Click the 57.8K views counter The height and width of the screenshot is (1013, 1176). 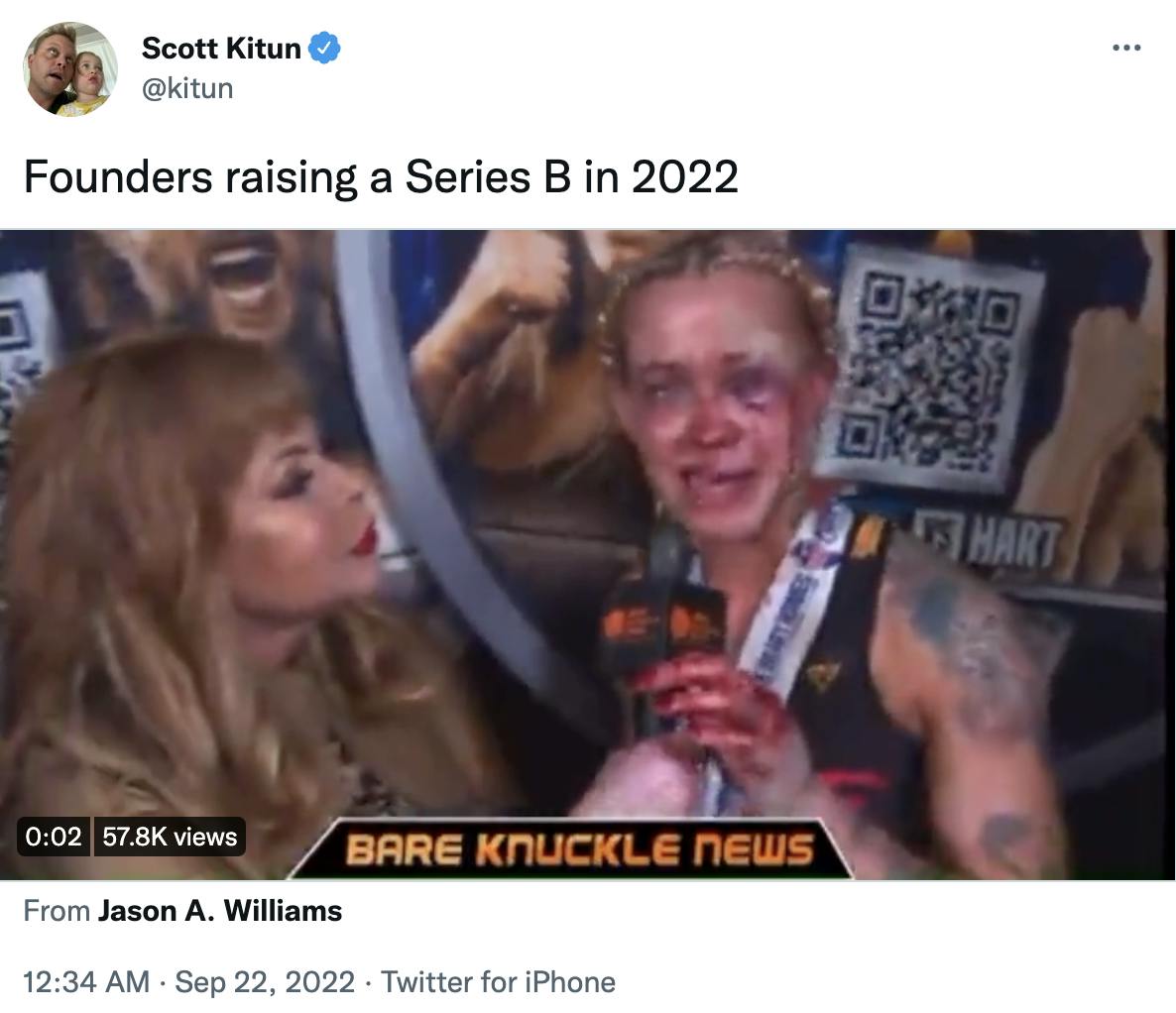[170, 836]
